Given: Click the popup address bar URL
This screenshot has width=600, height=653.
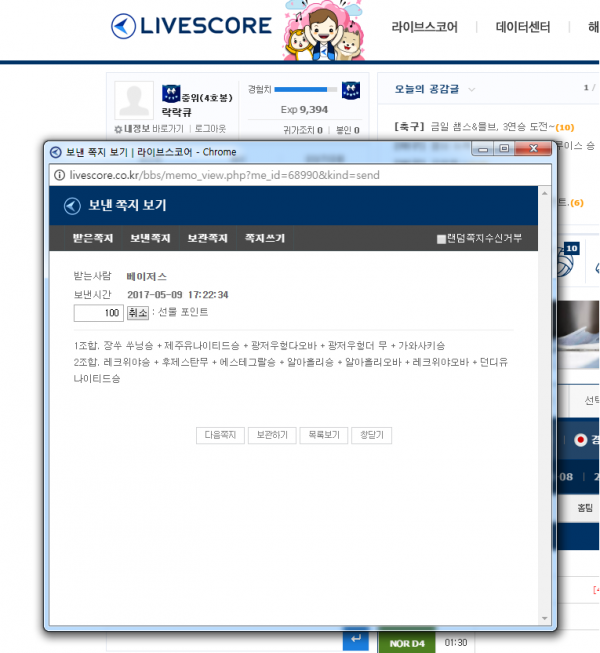Looking at the screenshot, I should click(224, 175).
